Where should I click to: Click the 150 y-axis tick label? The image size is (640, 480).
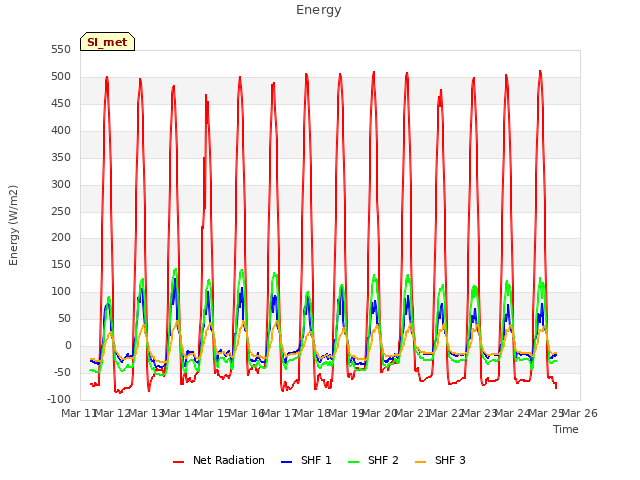(61, 264)
